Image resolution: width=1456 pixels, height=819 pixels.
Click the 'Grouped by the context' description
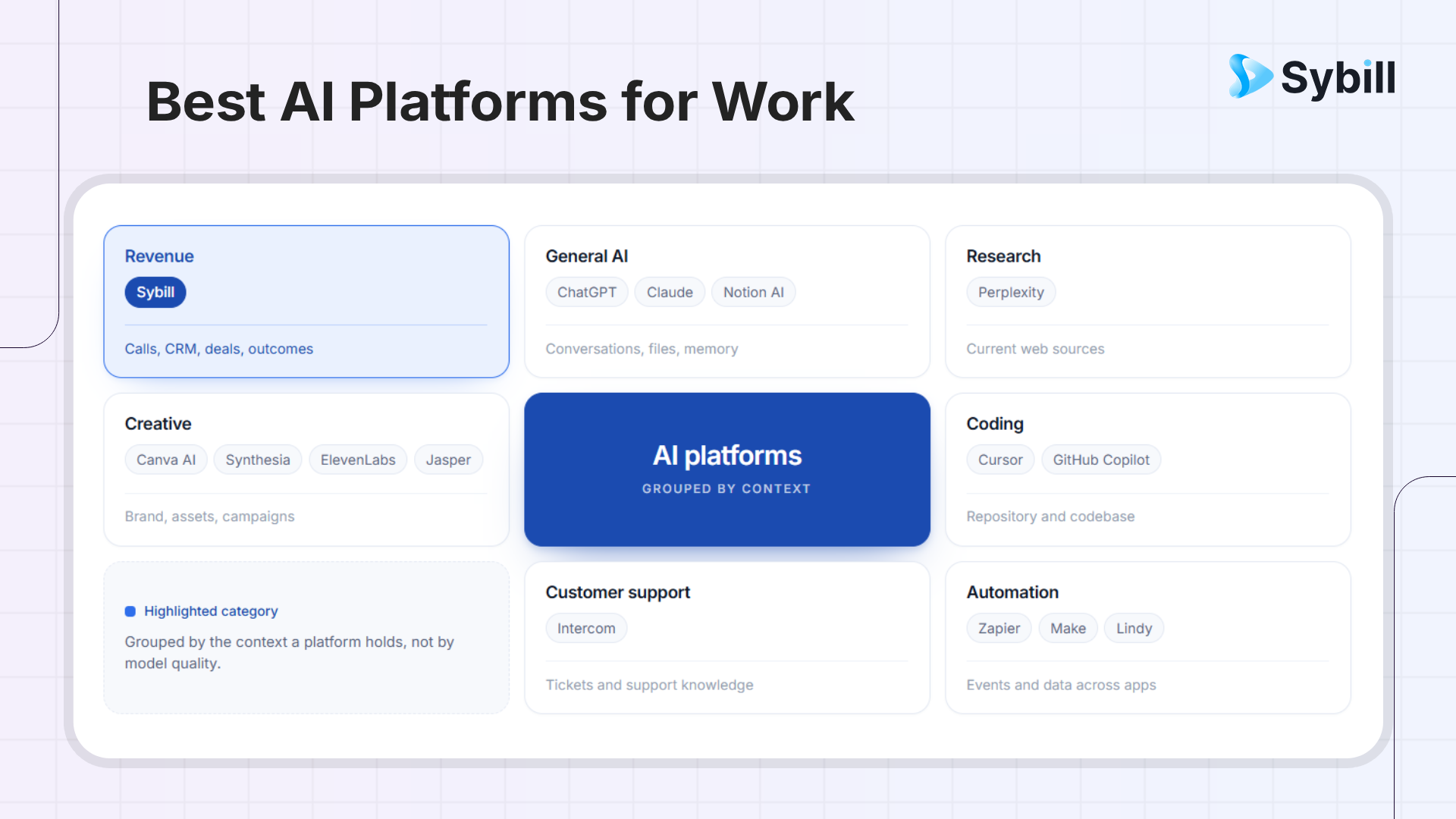point(289,652)
